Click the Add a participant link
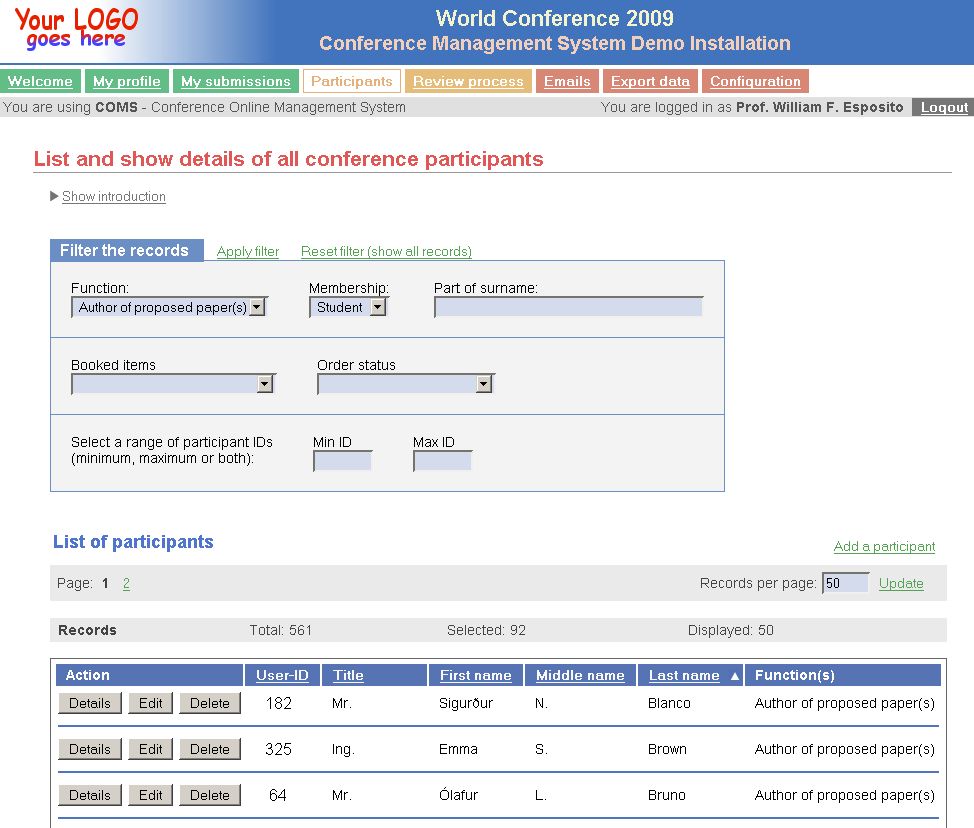Viewport: 974px width, 828px height. (884, 547)
